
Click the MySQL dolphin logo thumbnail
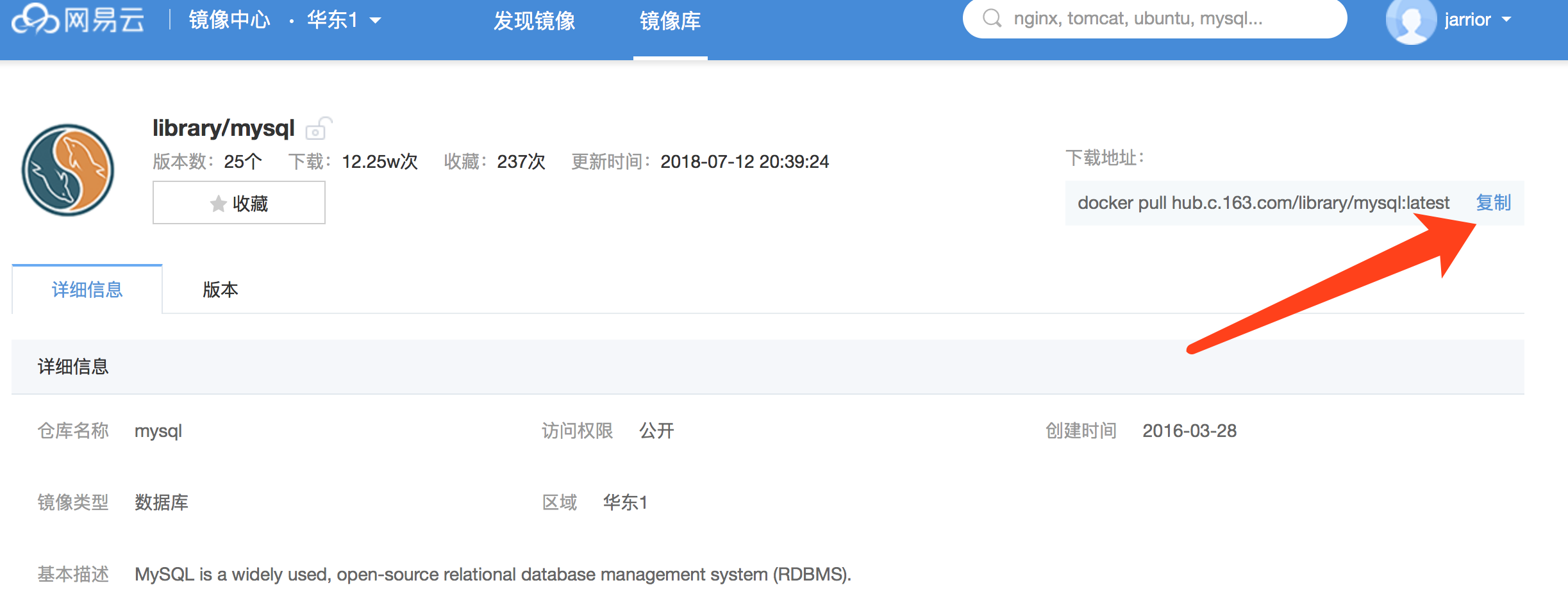(68, 170)
